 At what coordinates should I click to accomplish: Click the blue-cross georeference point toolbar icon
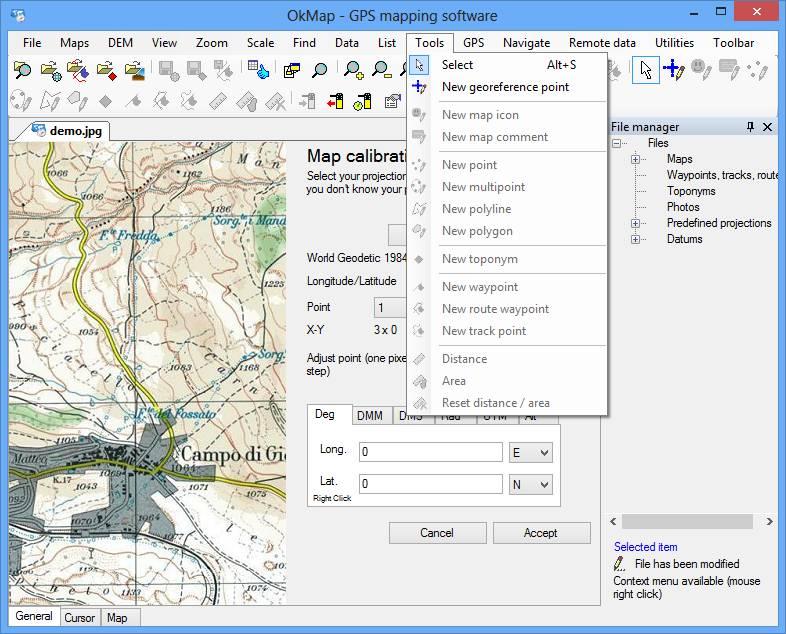point(674,70)
